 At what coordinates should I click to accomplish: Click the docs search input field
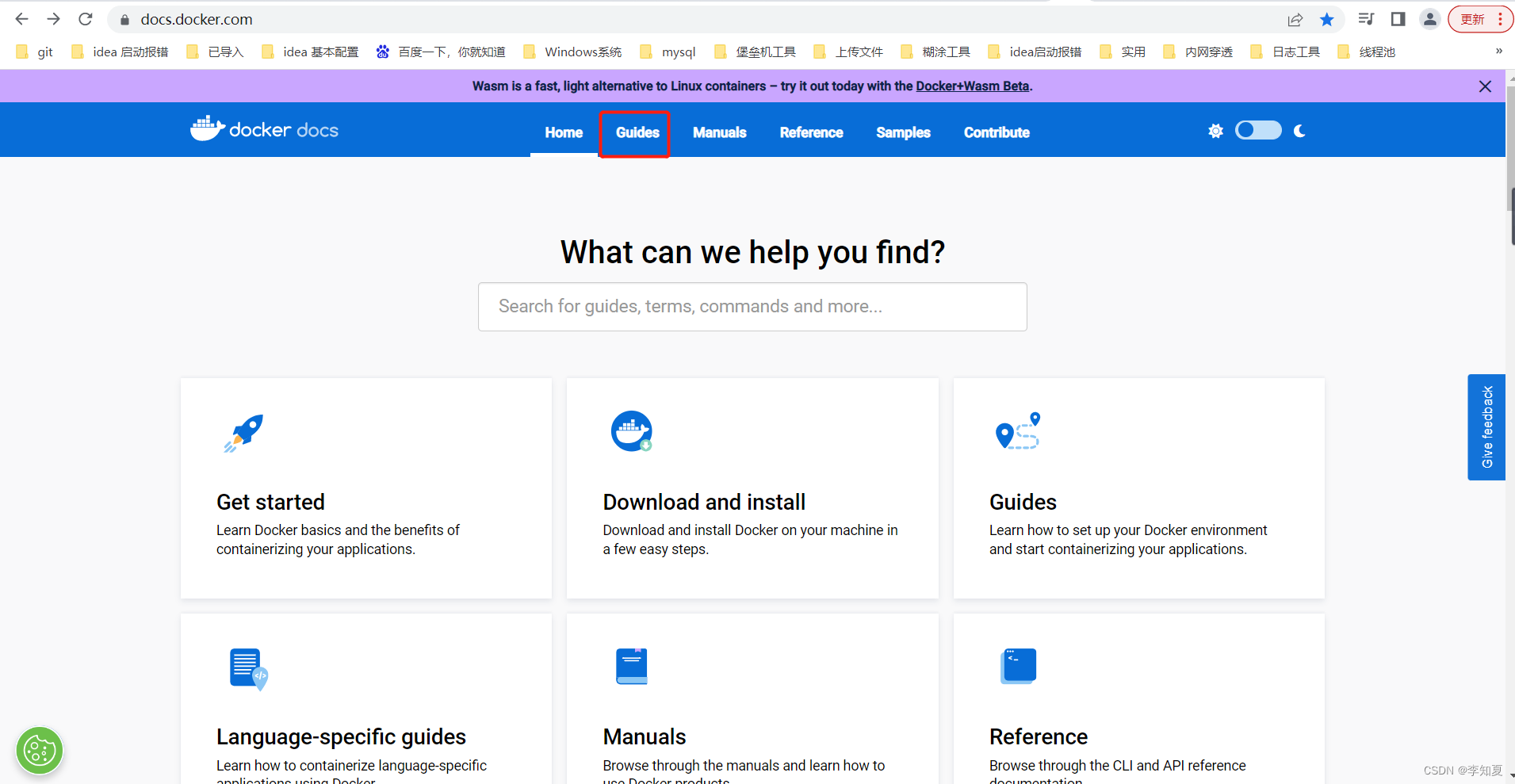[752, 307]
